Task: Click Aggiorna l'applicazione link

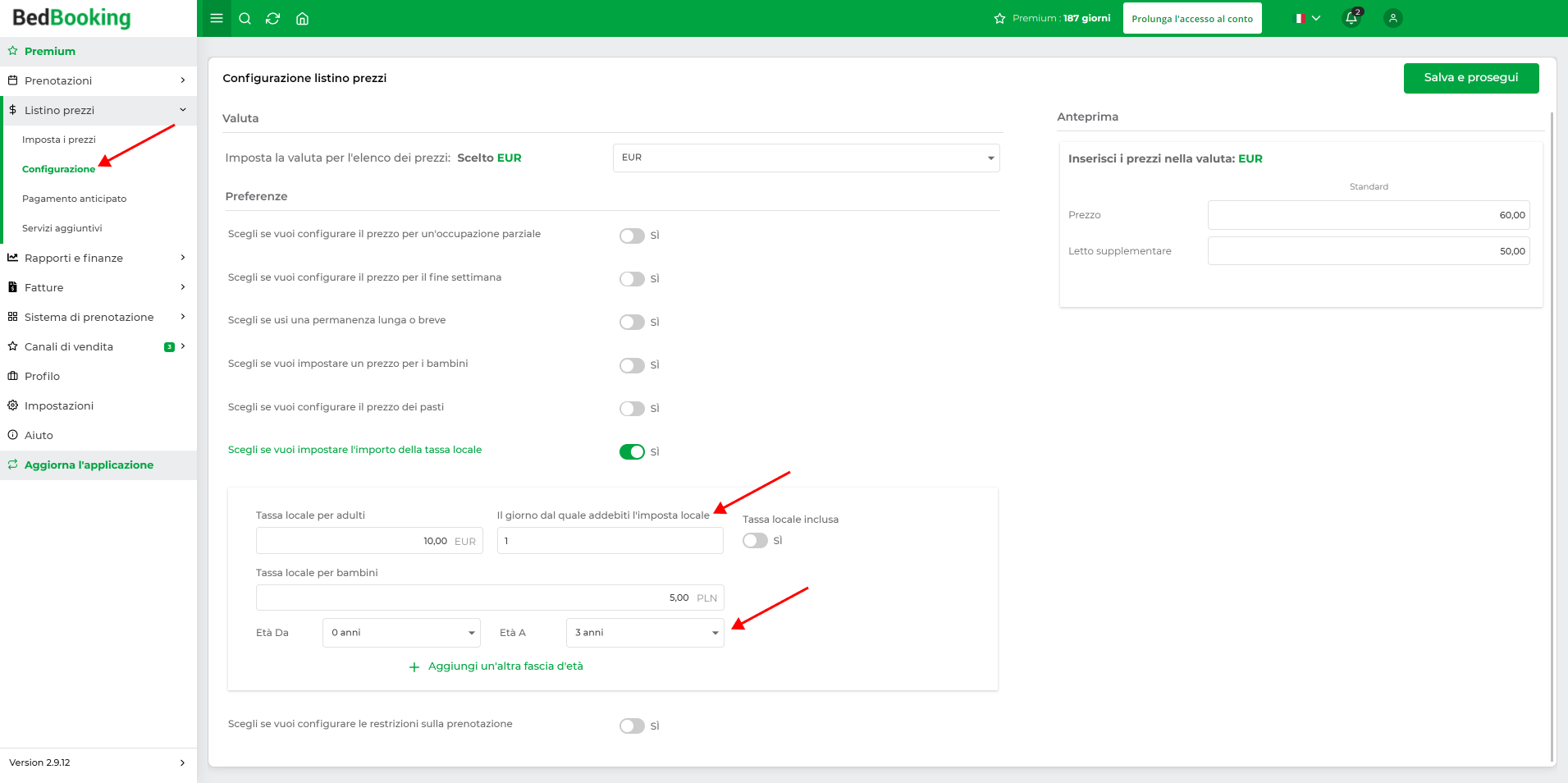Action: pyautogui.click(x=89, y=465)
